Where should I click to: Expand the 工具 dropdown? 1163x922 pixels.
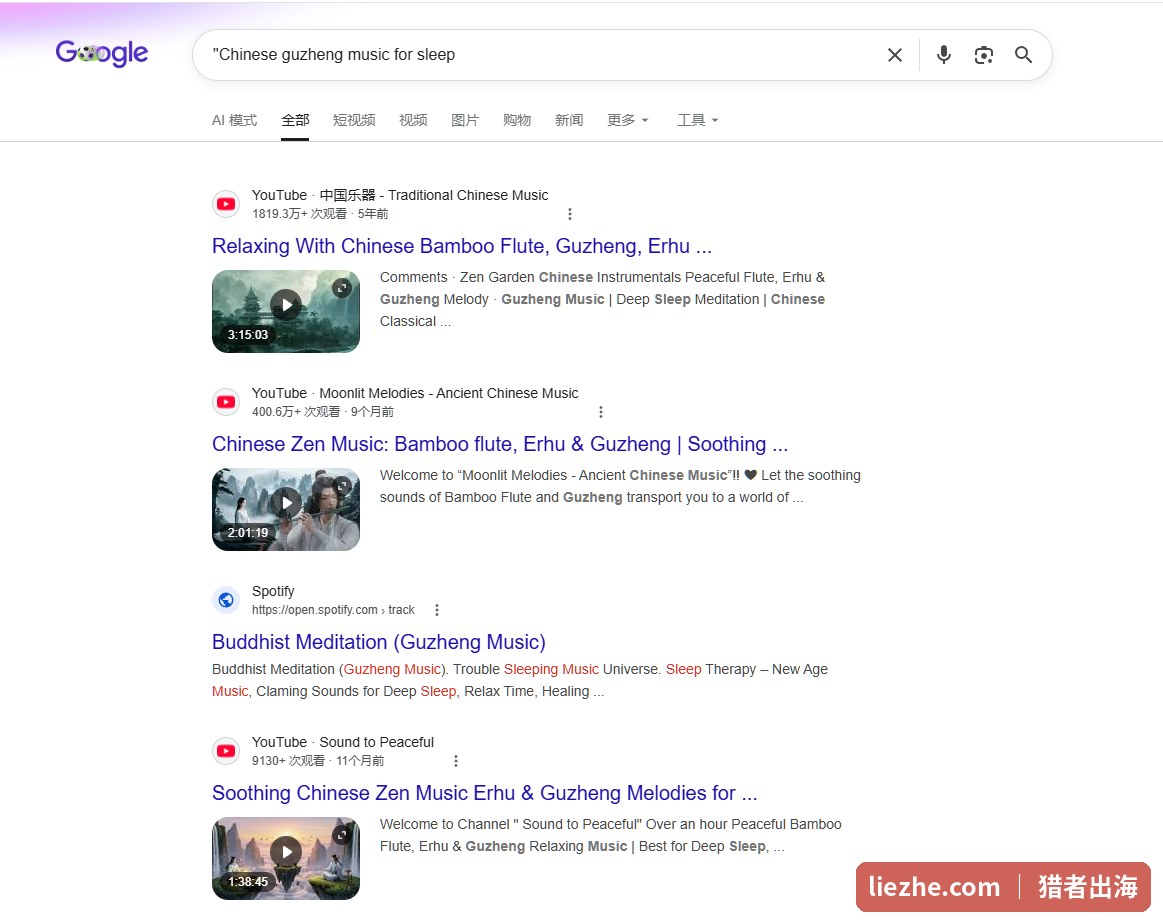coord(697,120)
